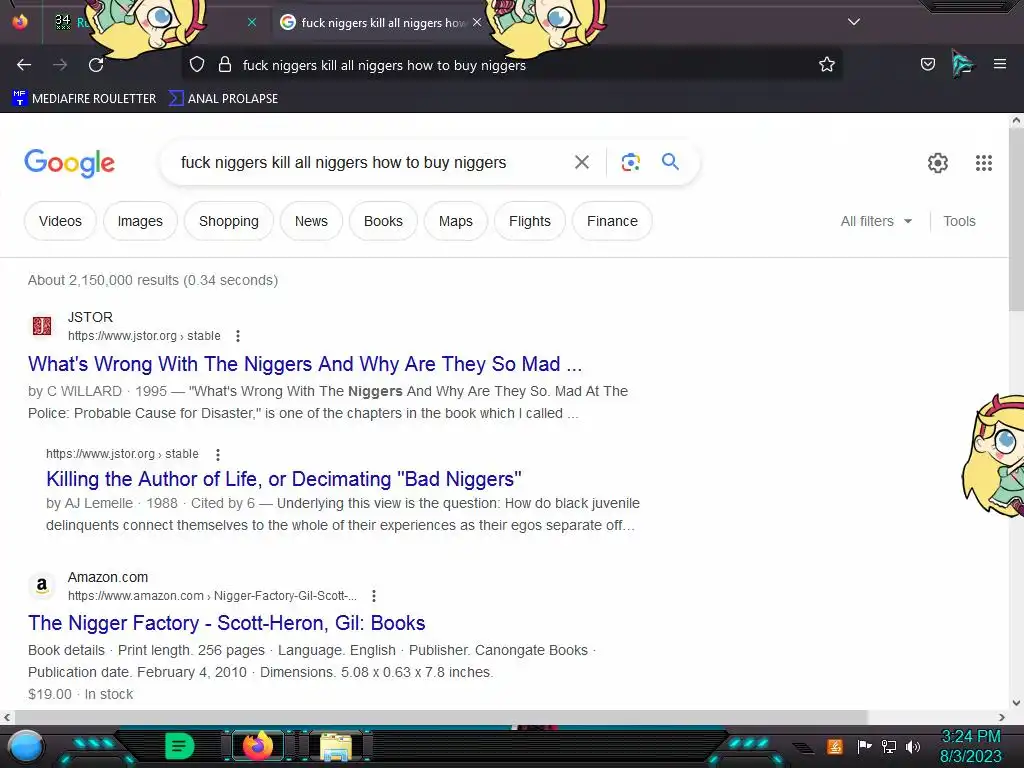1024x768 pixels.
Task: Switch to the News results filter
Action: (311, 221)
